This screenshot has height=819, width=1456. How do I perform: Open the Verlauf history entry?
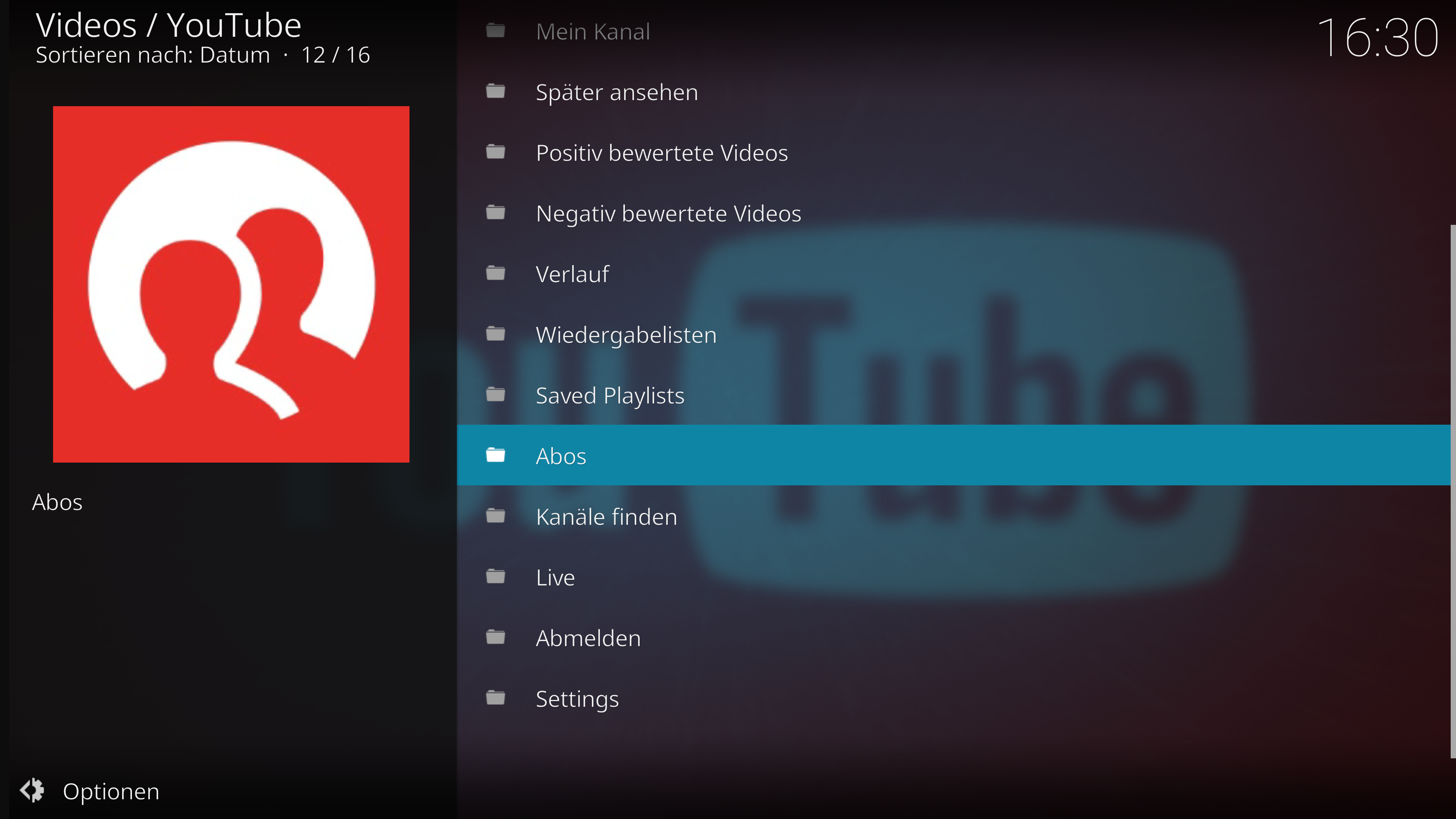click(954, 273)
